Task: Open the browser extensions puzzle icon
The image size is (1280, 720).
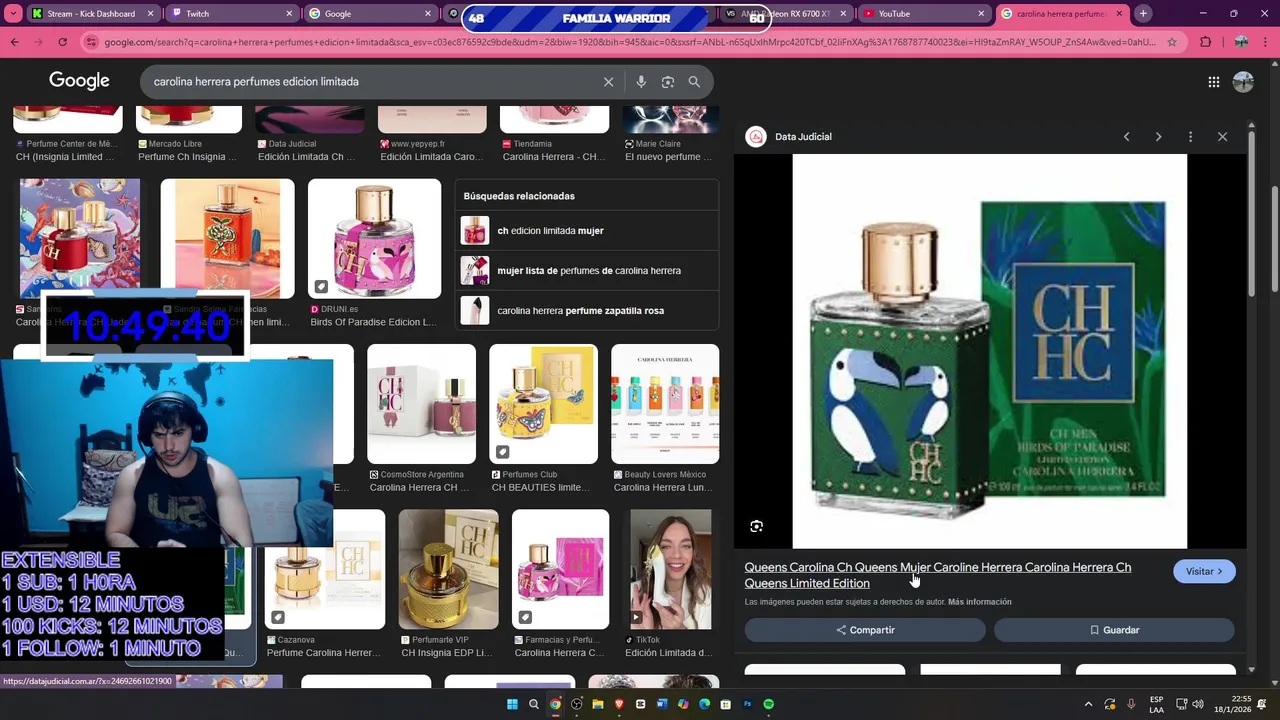Action: pos(1205,42)
